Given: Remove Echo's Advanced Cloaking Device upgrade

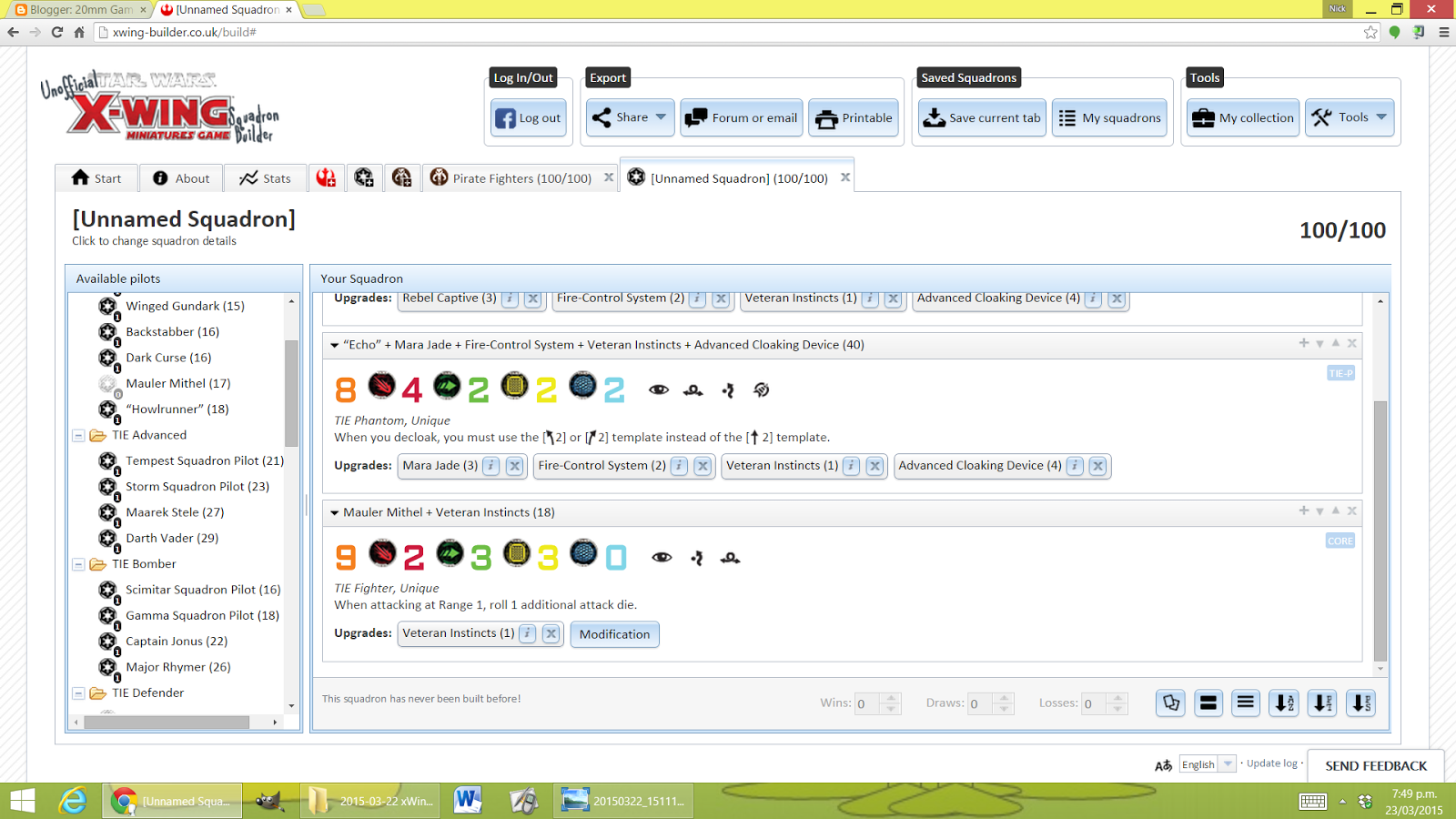Looking at the screenshot, I should pos(1098,466).
